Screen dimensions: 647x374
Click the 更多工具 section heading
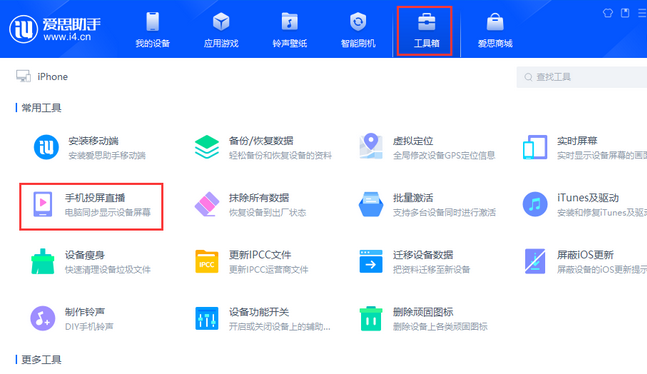tap(41, 360)
